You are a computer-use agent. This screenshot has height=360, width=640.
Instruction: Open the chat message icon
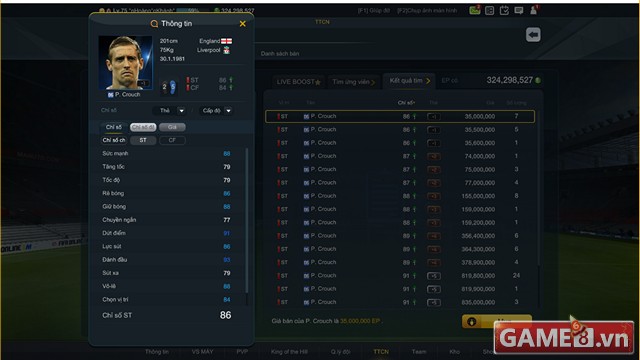coord(519,11)
